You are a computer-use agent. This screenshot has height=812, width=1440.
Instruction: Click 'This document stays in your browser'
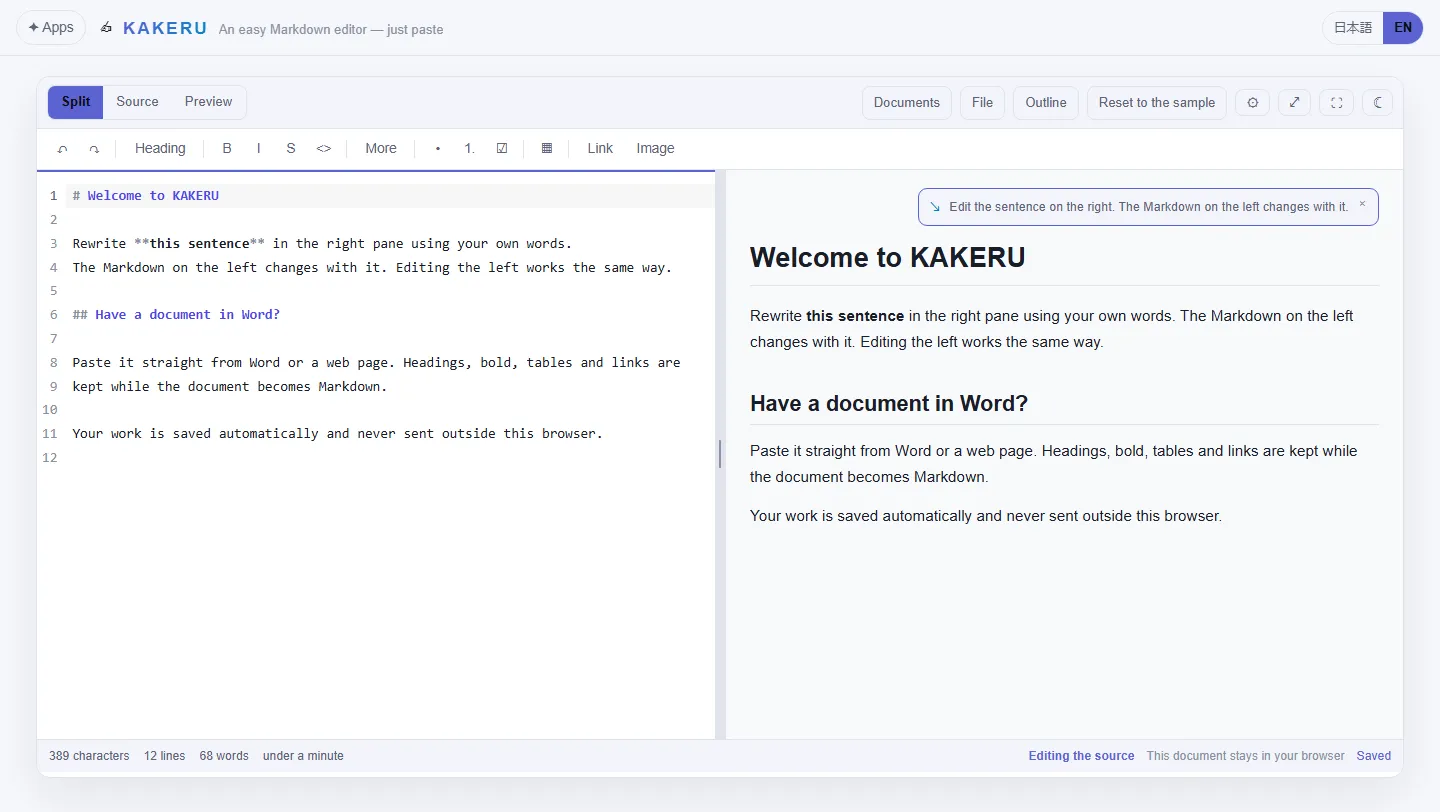[x=1245, y=756]
